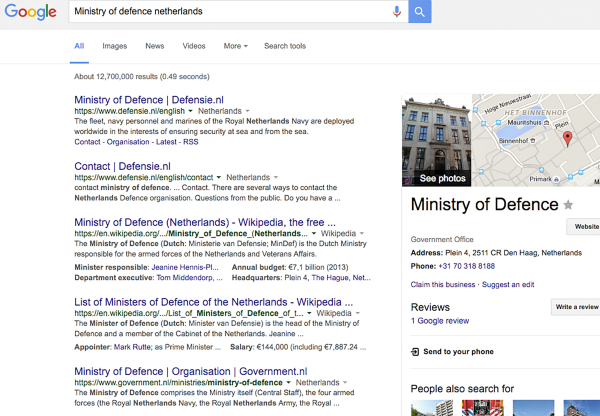The width and height of the screenshot is (600, 416).
Task: Open Search tools options
Action: [285, 46]
